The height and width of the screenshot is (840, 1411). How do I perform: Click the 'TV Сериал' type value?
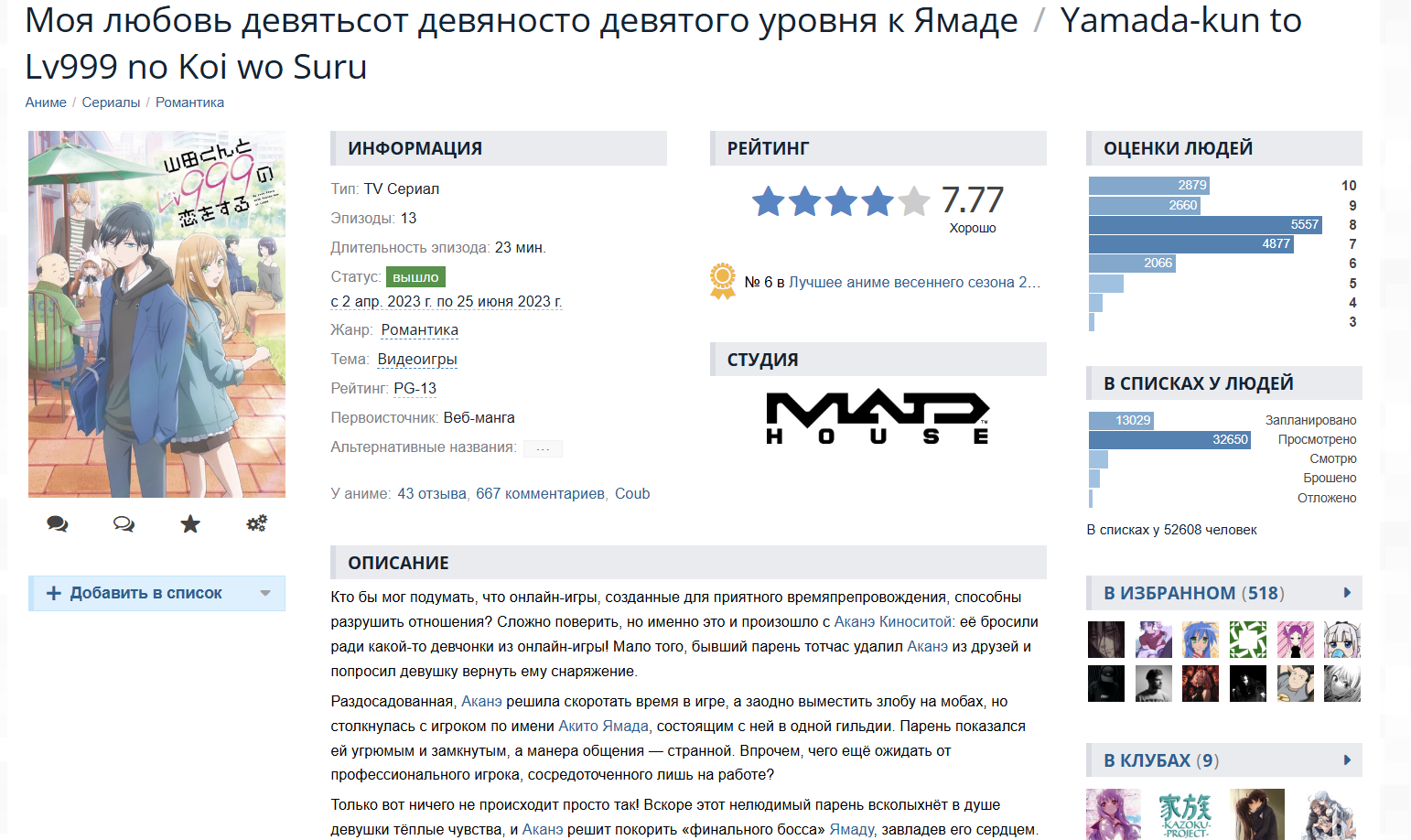point(402,188)
